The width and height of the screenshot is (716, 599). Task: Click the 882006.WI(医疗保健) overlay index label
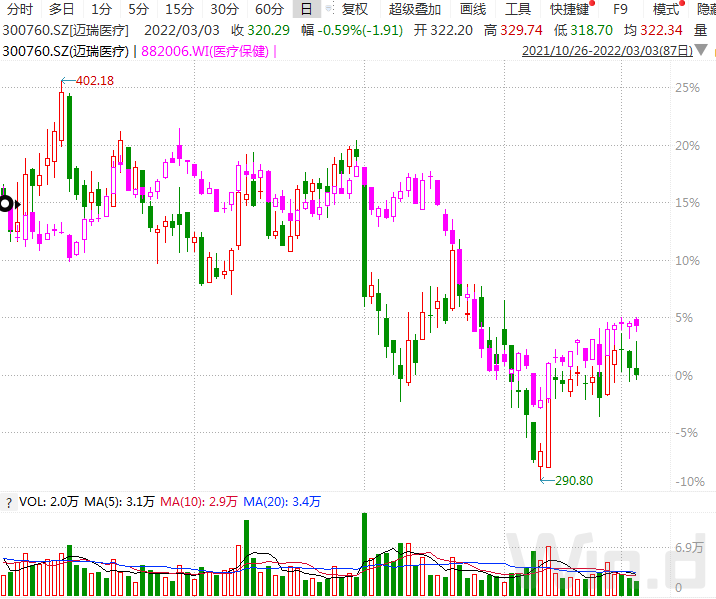[x=206, y=50]
